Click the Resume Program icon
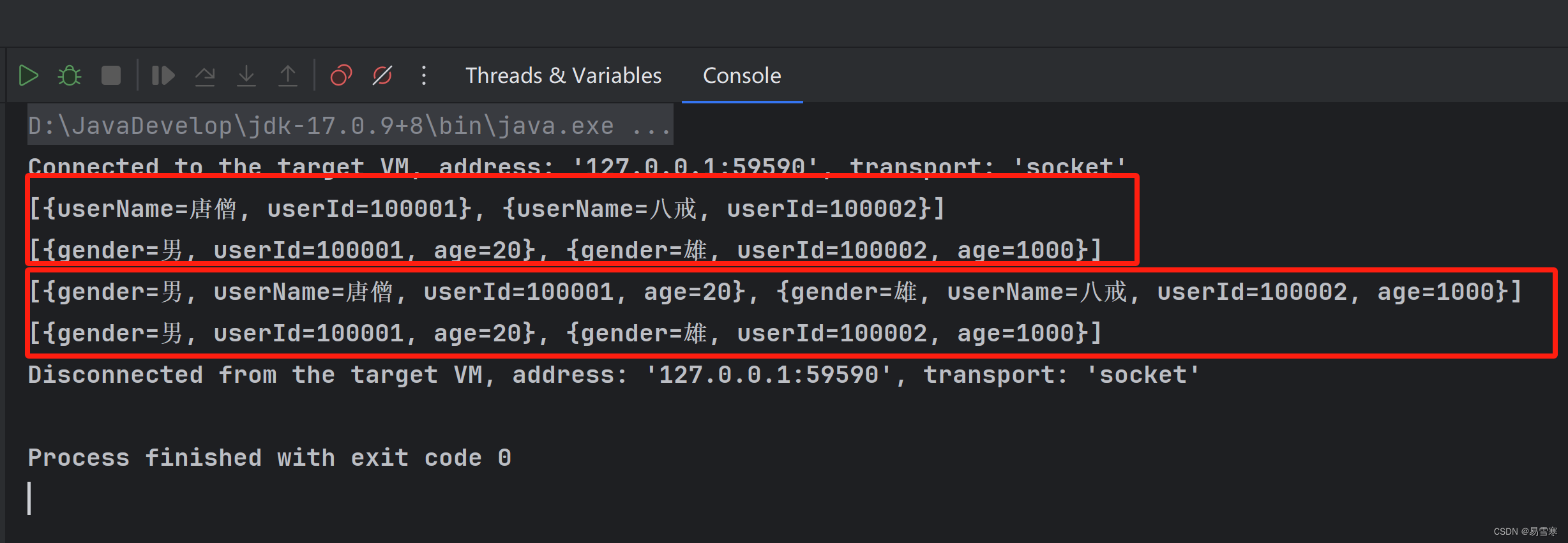Viewport: 1568px width, 543px height. tap(163, 76)
